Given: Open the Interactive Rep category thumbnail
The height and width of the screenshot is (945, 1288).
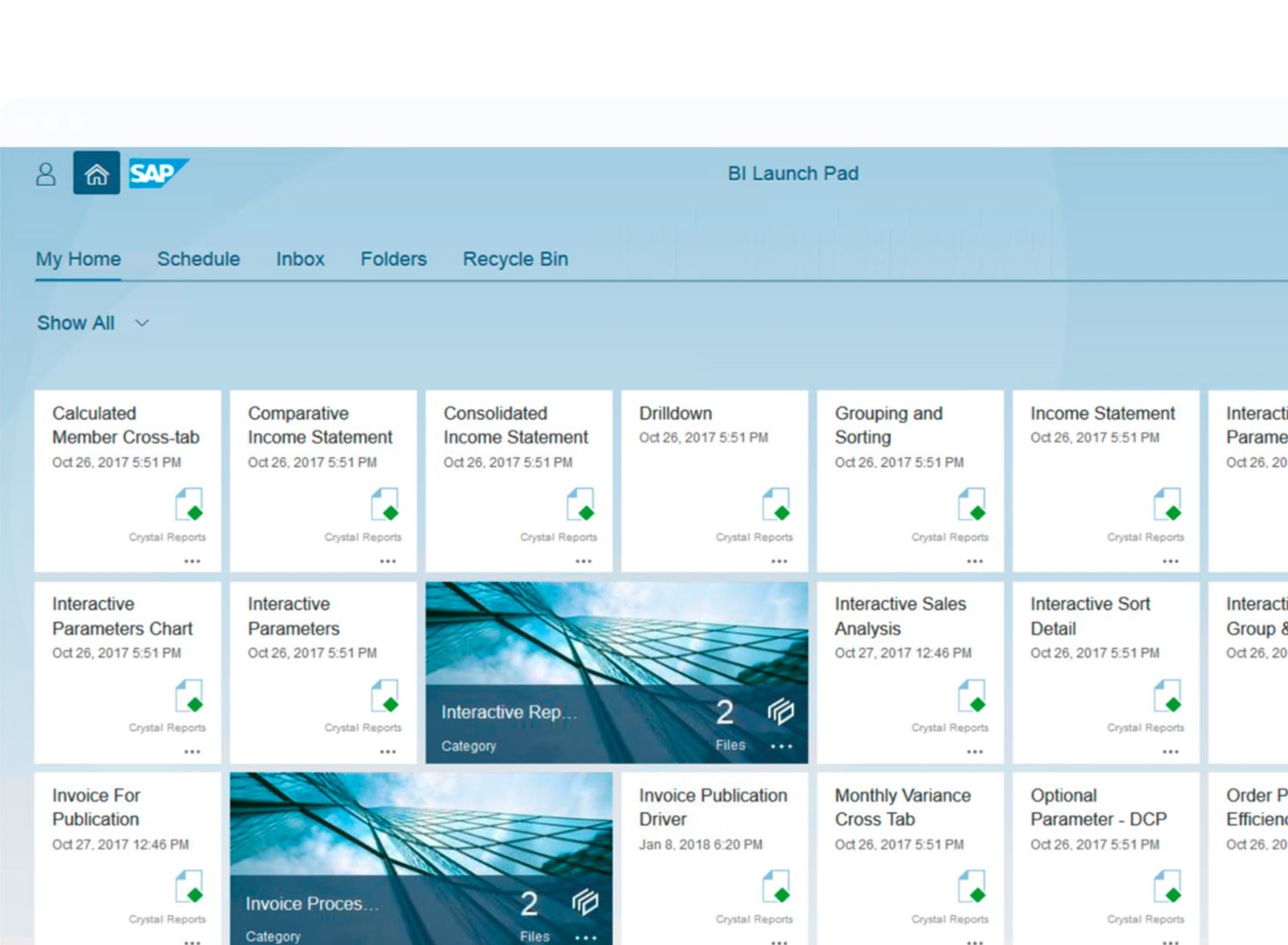Looking at the screenshot, I should tap(617, 634).
